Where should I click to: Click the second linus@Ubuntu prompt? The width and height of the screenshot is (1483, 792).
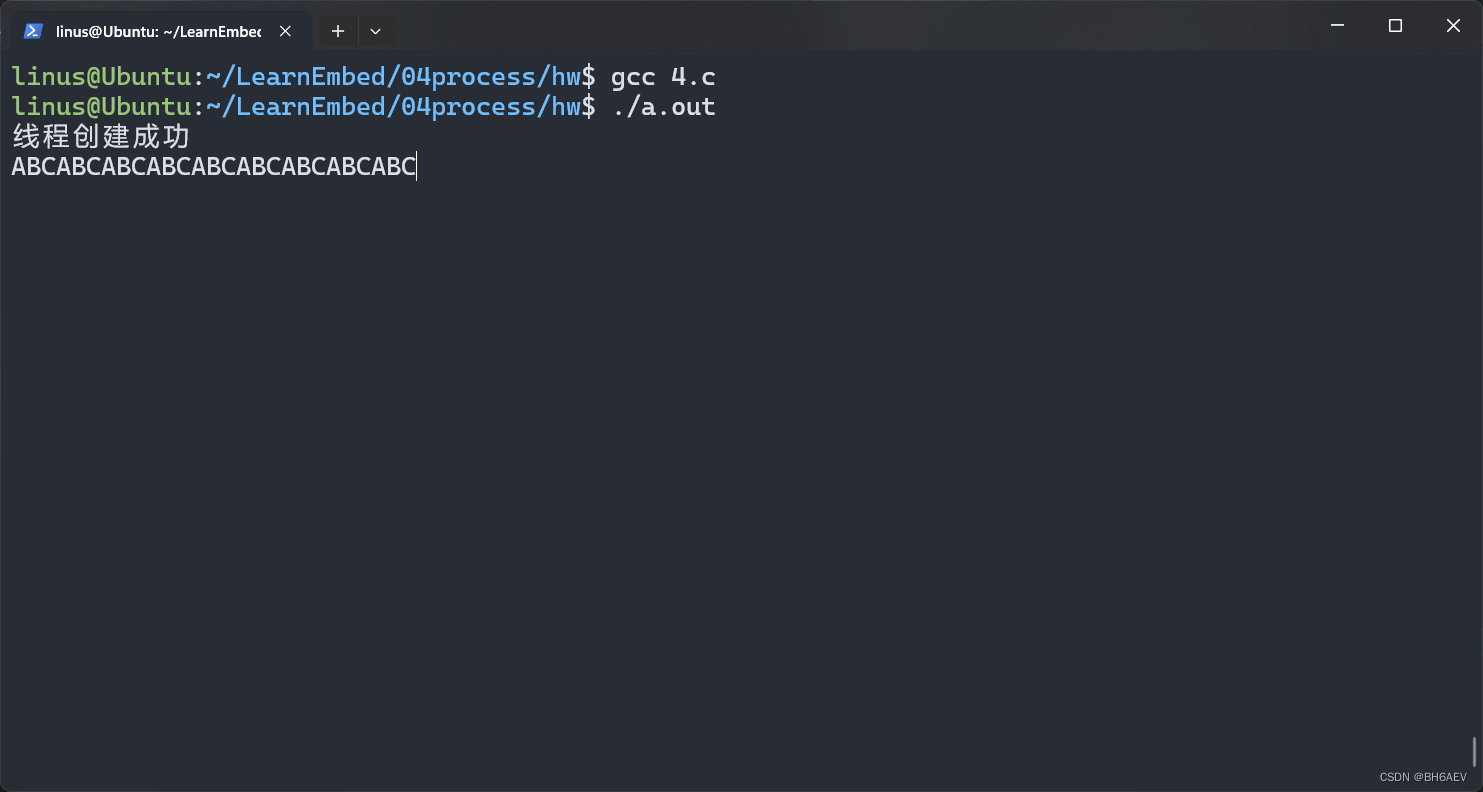tap(101, 107)
